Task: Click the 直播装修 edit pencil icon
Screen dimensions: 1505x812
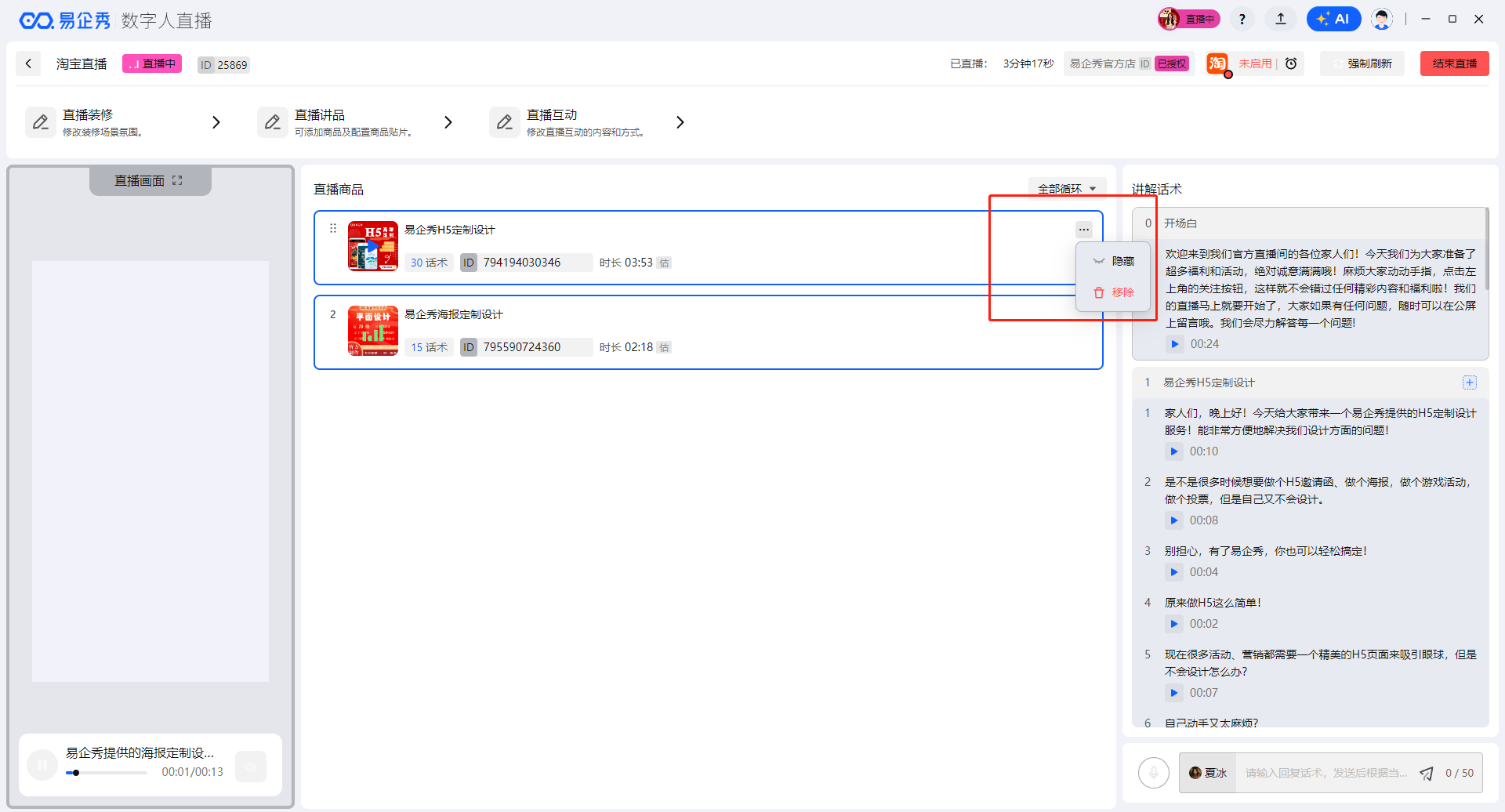Action: pos(41,122)
